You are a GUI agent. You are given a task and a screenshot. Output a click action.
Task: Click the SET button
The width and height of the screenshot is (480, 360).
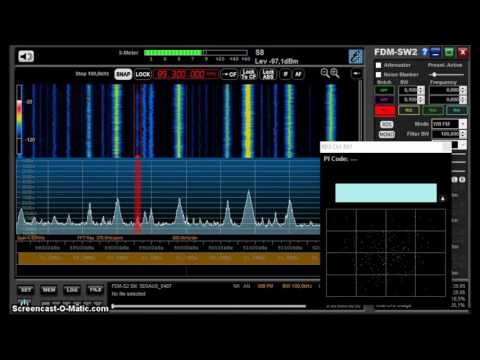click(26, 290)
